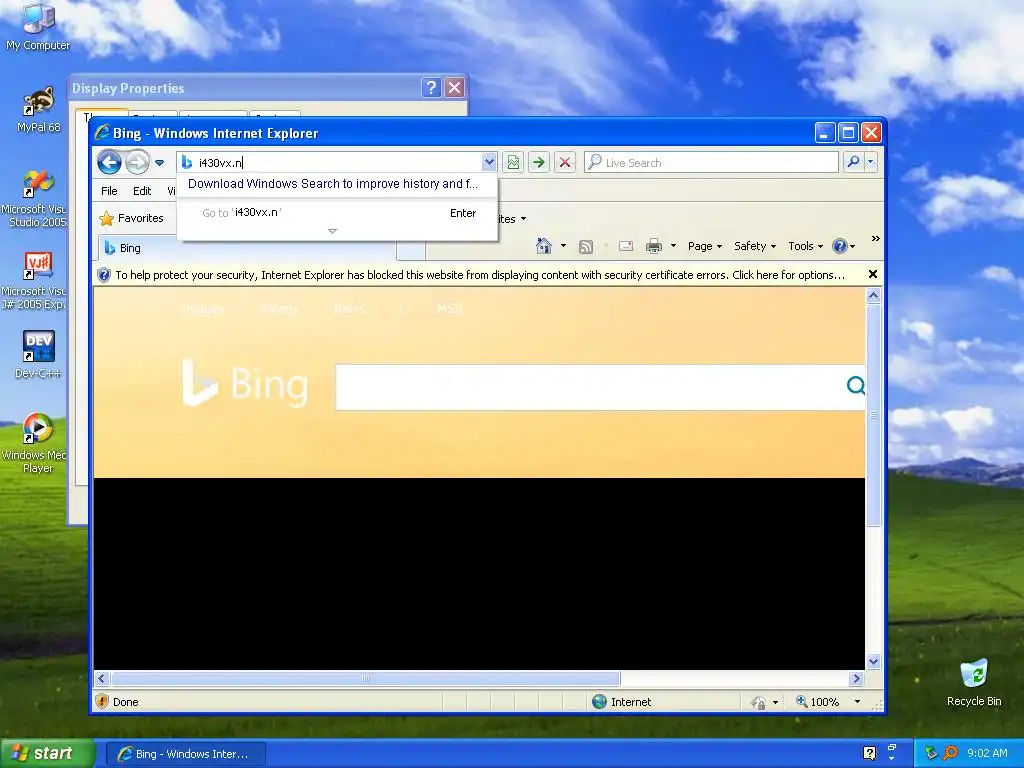
Task: Expand the Home button dropdown arrow
Action: 563,246
